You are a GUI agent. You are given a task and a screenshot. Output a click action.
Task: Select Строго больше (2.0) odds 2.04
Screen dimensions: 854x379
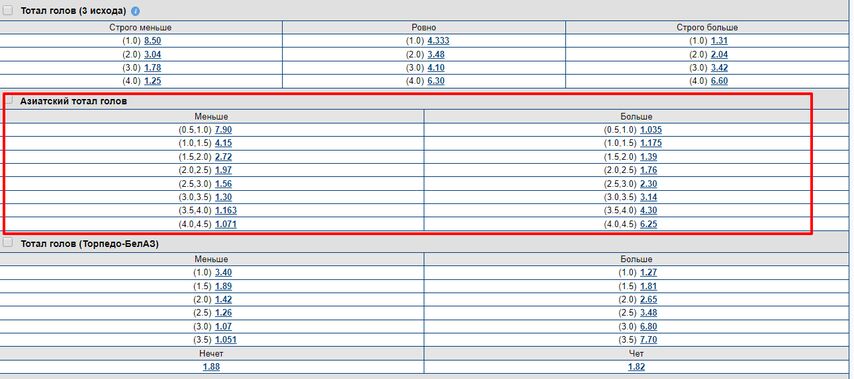point(719,54)
